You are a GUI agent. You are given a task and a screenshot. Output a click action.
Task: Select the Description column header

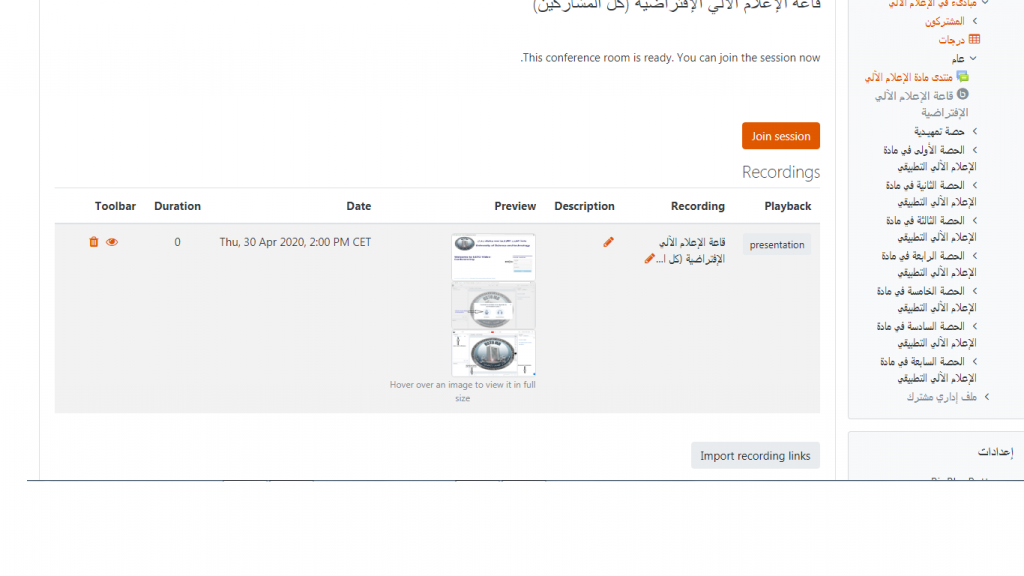click(584, 206)
